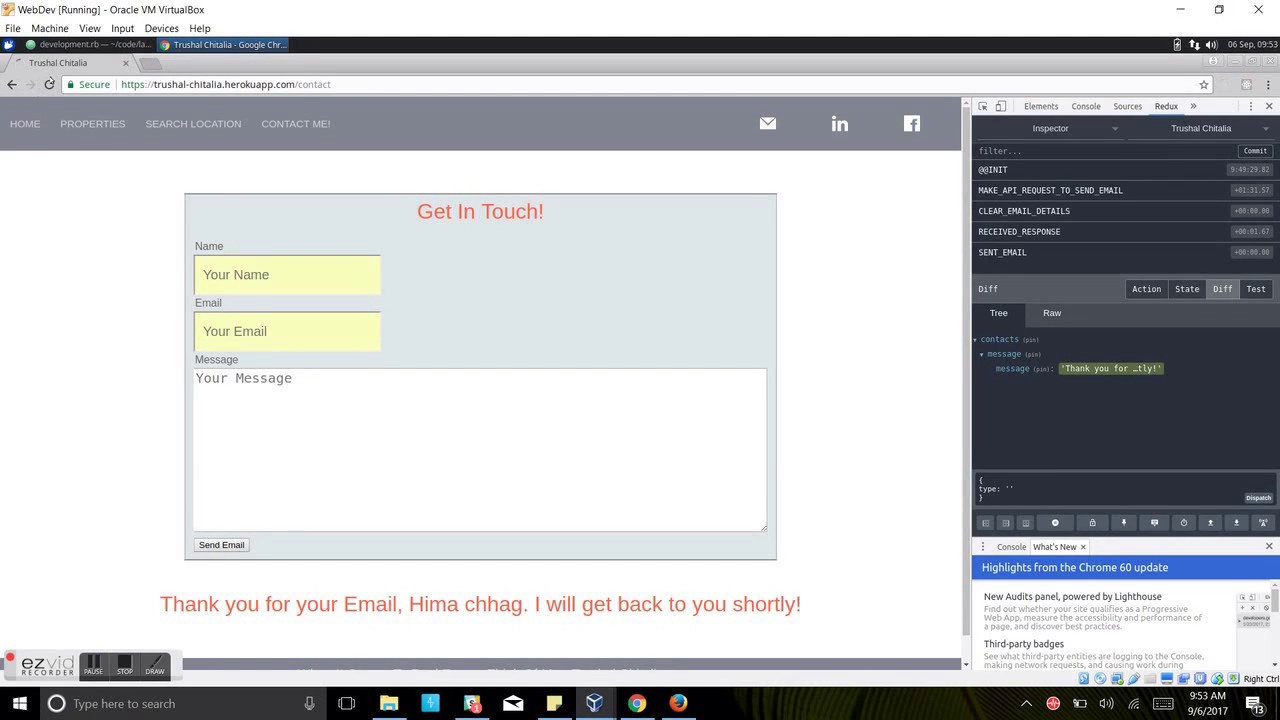Viewport: 1280px width, 720px height.
Task: Open the drawer three-dot menu beside Console
Action: point(983,547)
